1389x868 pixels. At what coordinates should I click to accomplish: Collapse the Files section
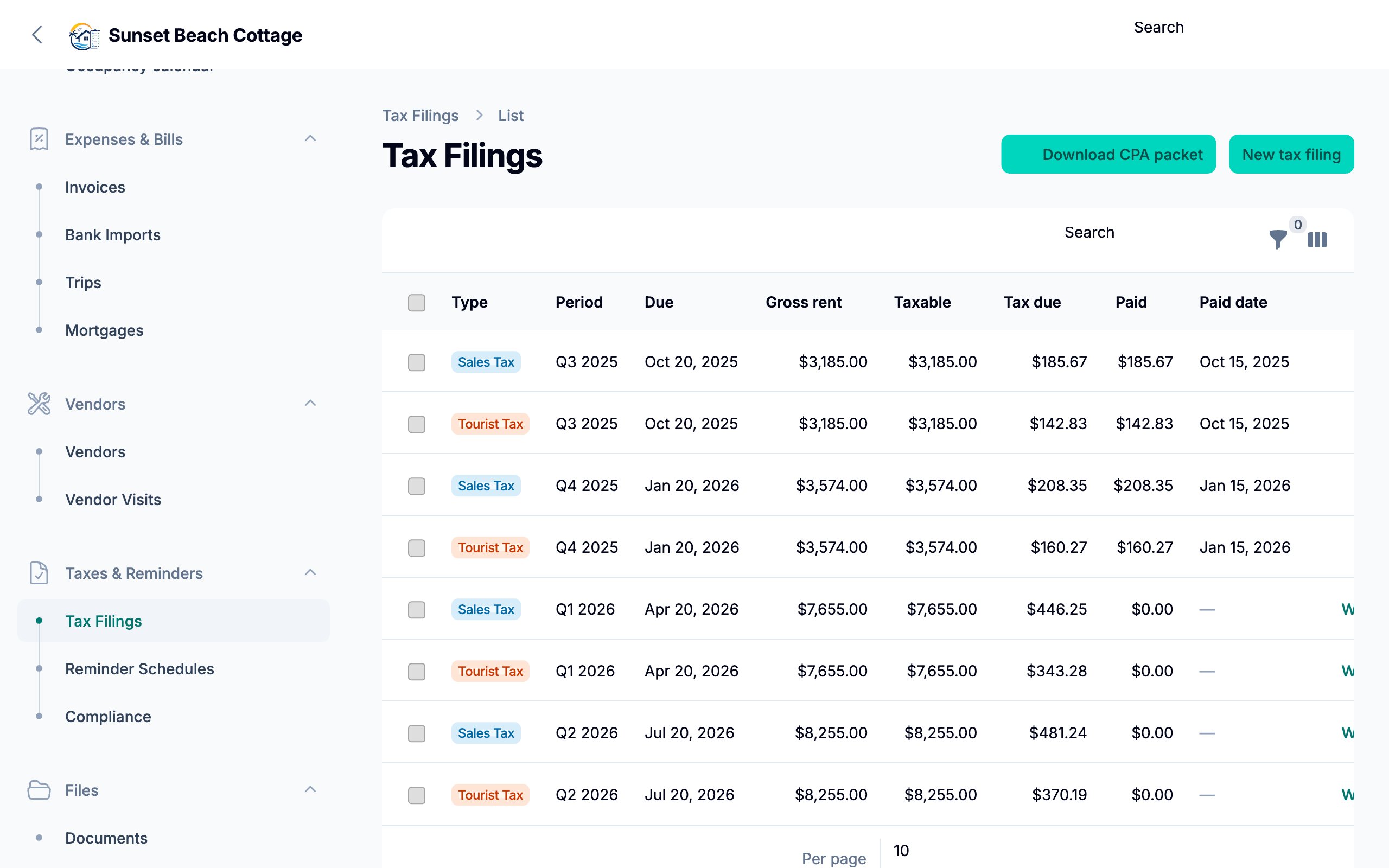[310, 789]
